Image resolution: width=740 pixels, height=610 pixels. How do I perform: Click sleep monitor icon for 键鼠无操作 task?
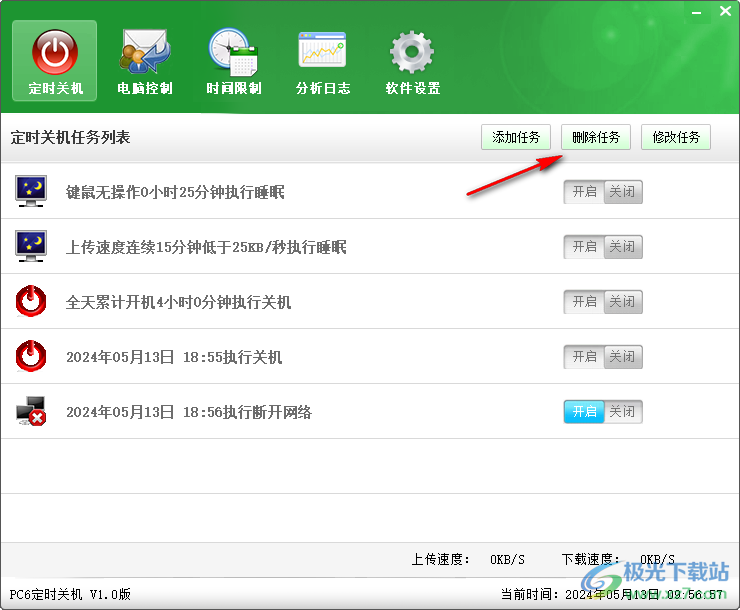point(31,191)
